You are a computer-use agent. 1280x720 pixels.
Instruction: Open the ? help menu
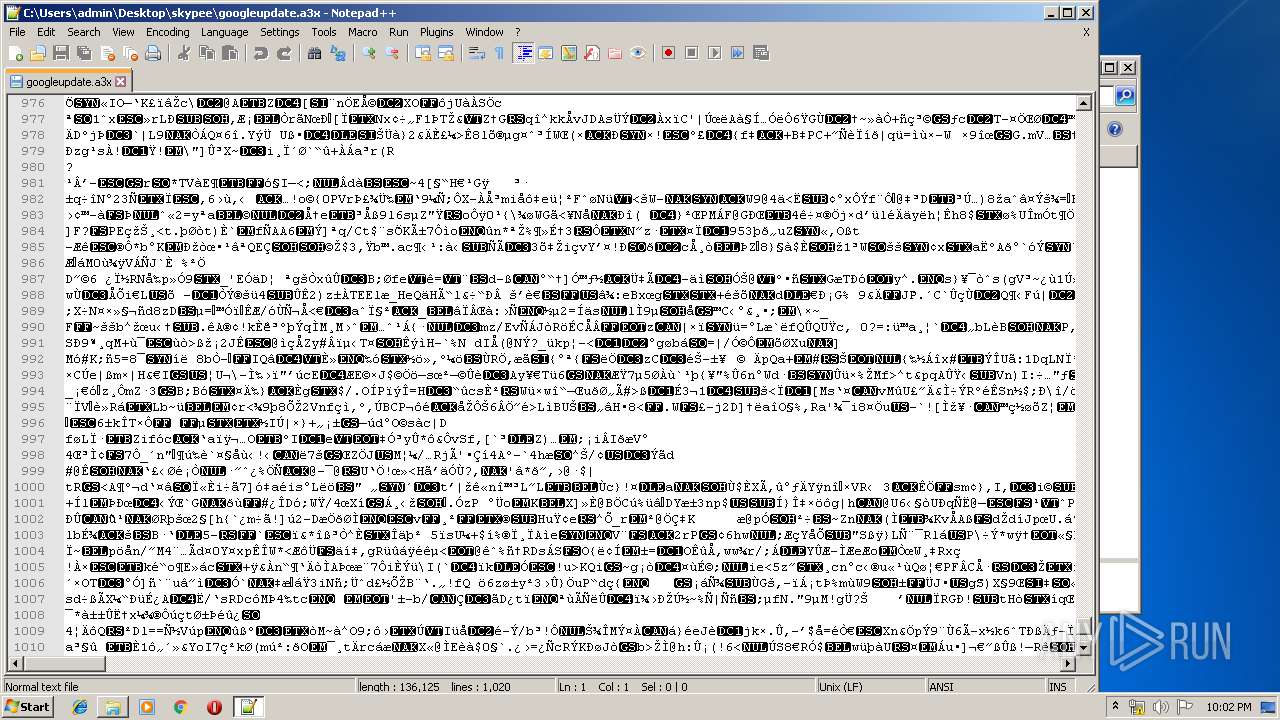(517, 32)
